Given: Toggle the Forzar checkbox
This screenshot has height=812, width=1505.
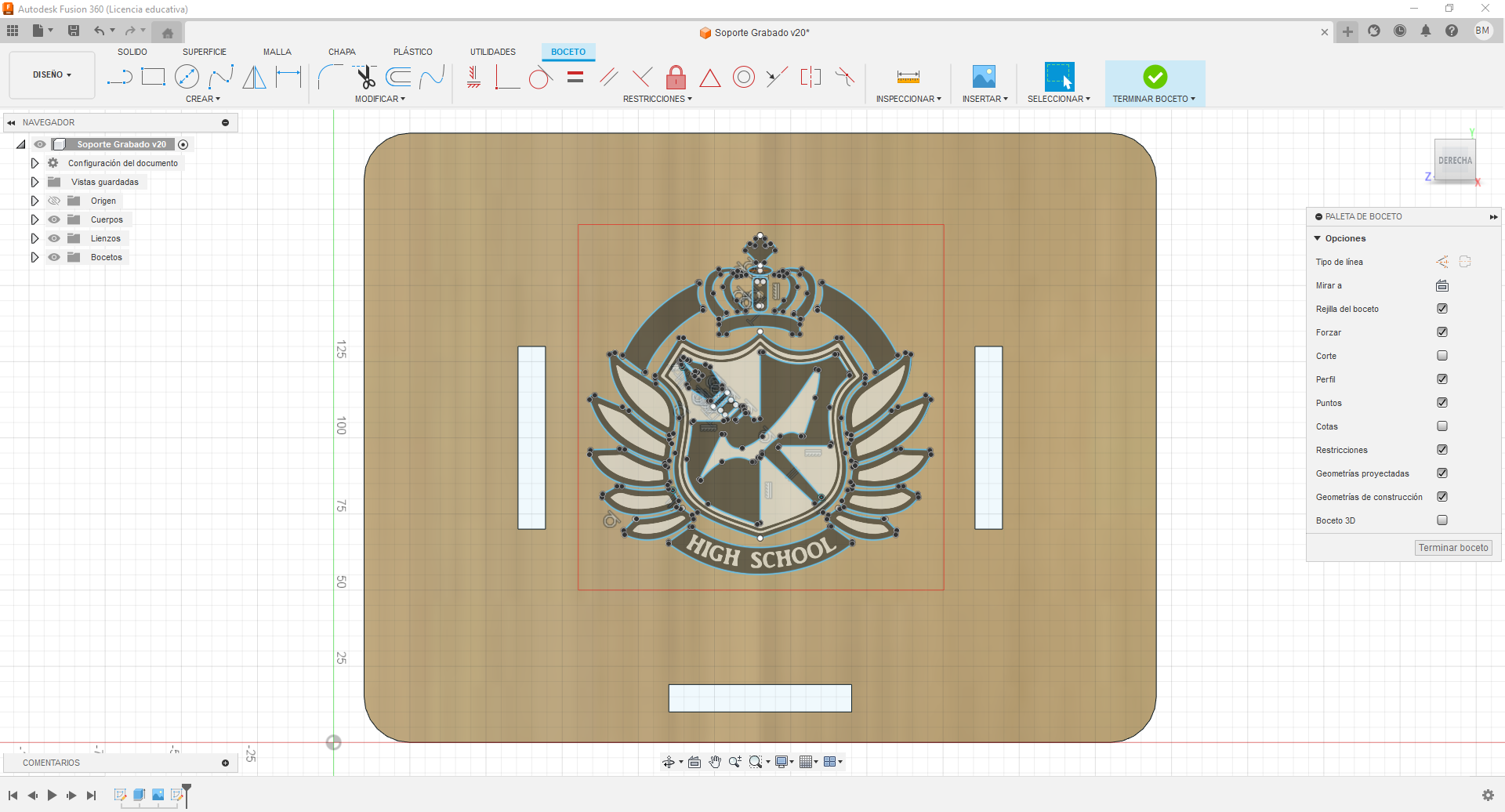Looking at the screenshot, I should tap(1442, 332).
